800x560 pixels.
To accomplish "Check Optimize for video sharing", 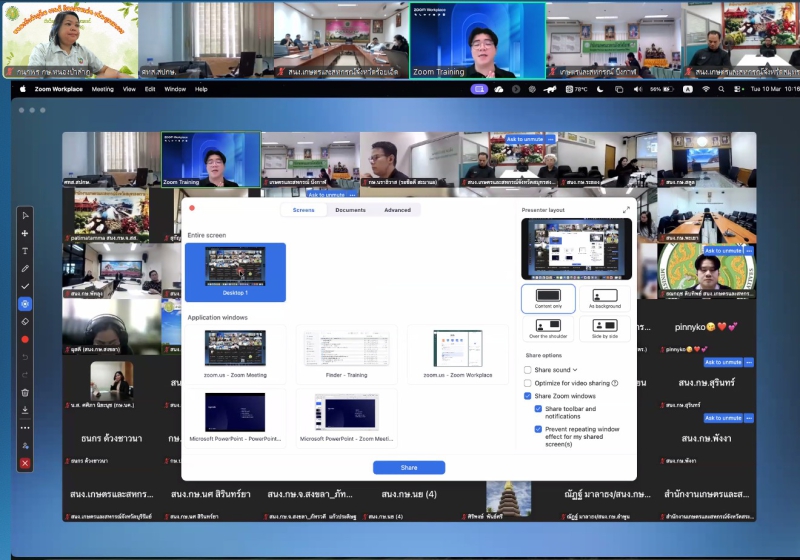I will 528,383.
